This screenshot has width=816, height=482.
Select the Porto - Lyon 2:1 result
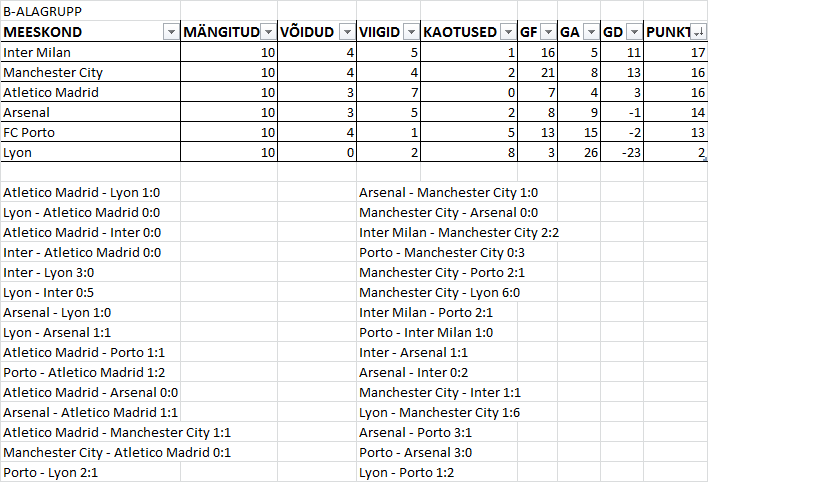[50, 473]
